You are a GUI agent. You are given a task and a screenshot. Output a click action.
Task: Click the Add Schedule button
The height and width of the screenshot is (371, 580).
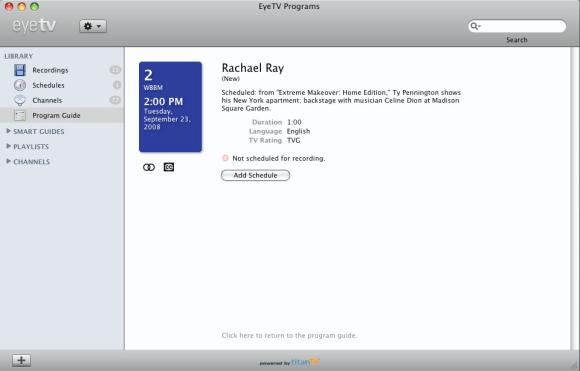(x=255, y=175)
